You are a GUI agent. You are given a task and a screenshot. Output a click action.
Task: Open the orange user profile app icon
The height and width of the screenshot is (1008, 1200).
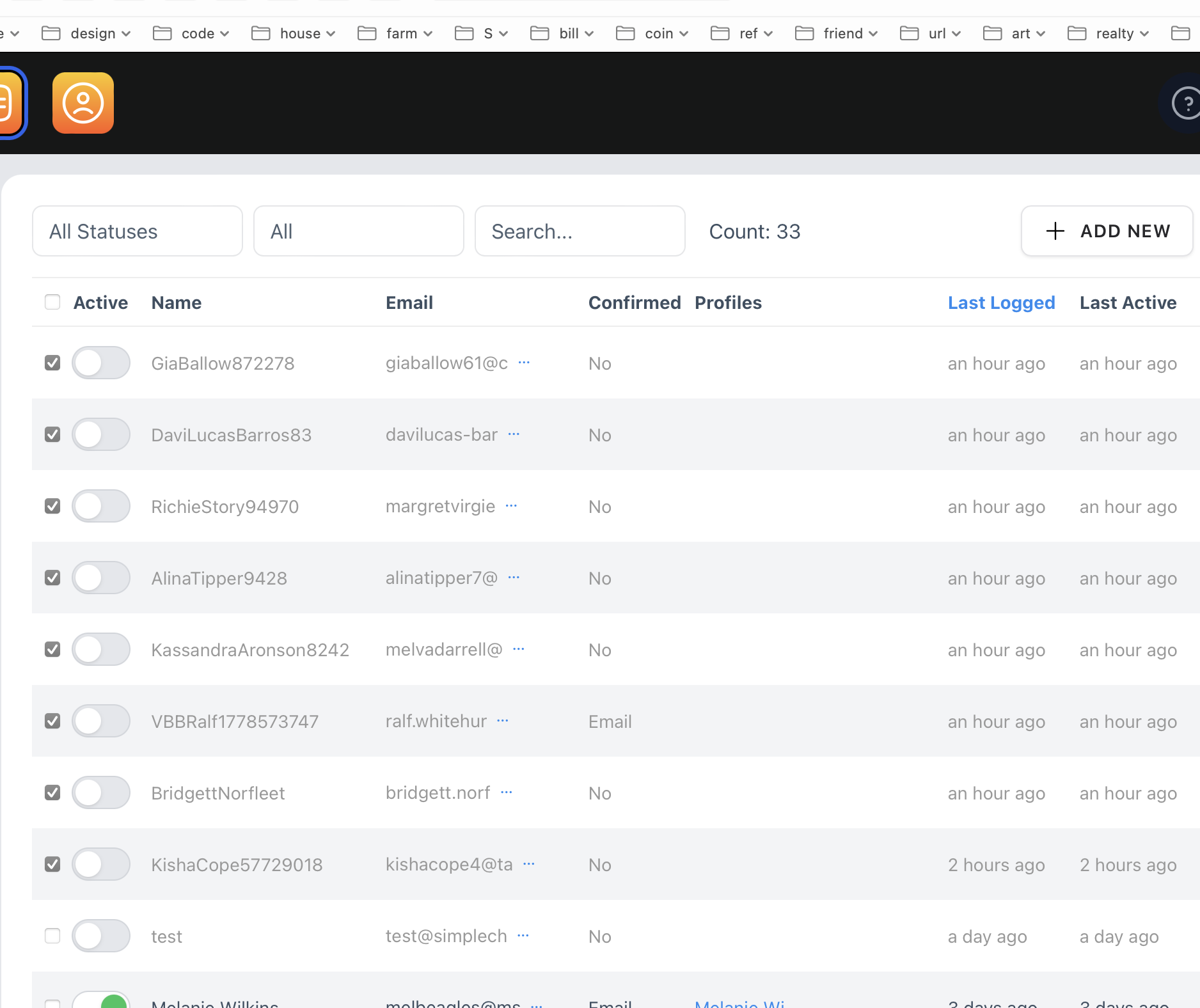pos(83,103)
